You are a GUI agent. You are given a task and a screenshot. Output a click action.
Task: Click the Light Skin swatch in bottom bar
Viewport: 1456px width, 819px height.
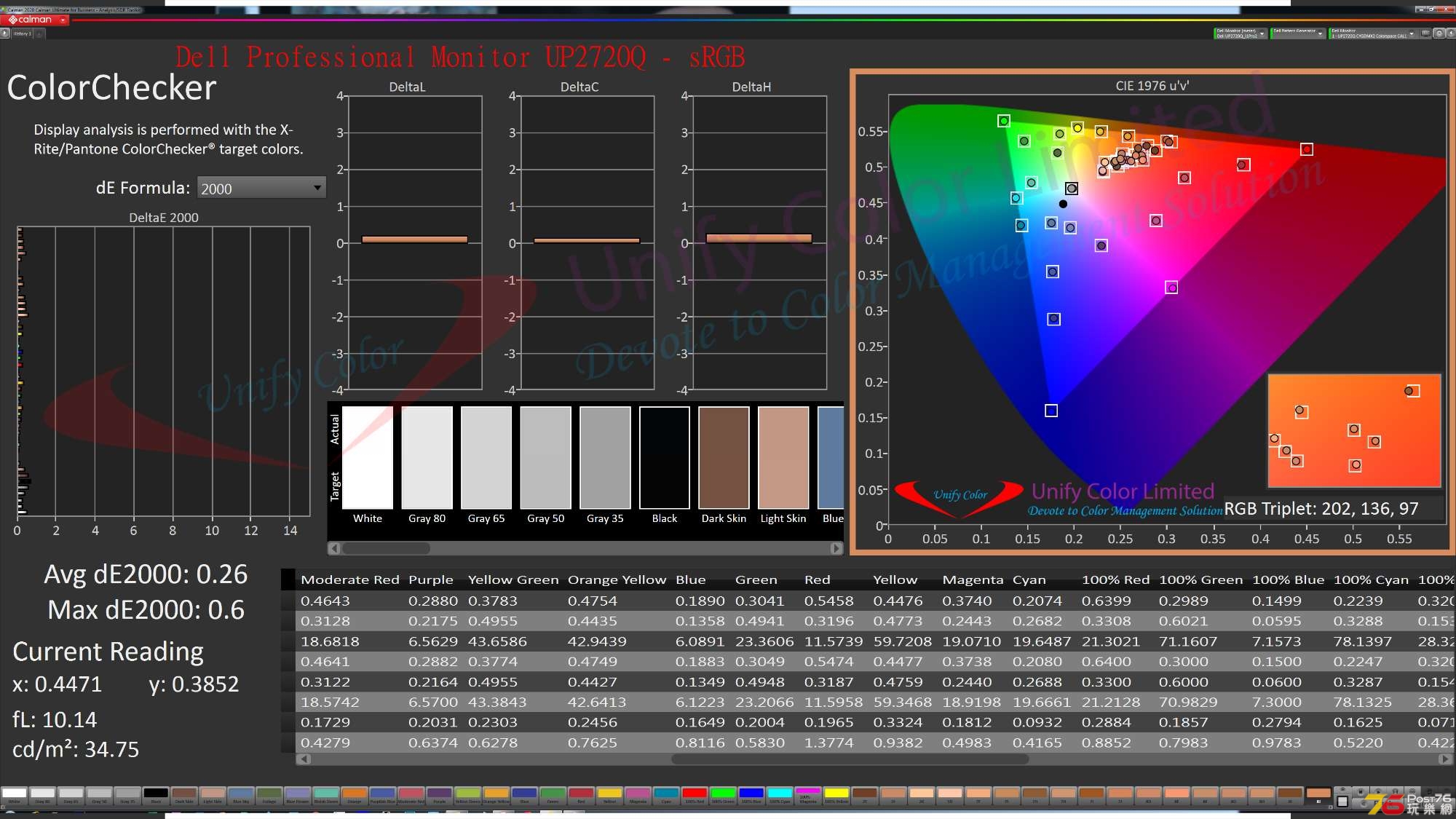(213, 795)
